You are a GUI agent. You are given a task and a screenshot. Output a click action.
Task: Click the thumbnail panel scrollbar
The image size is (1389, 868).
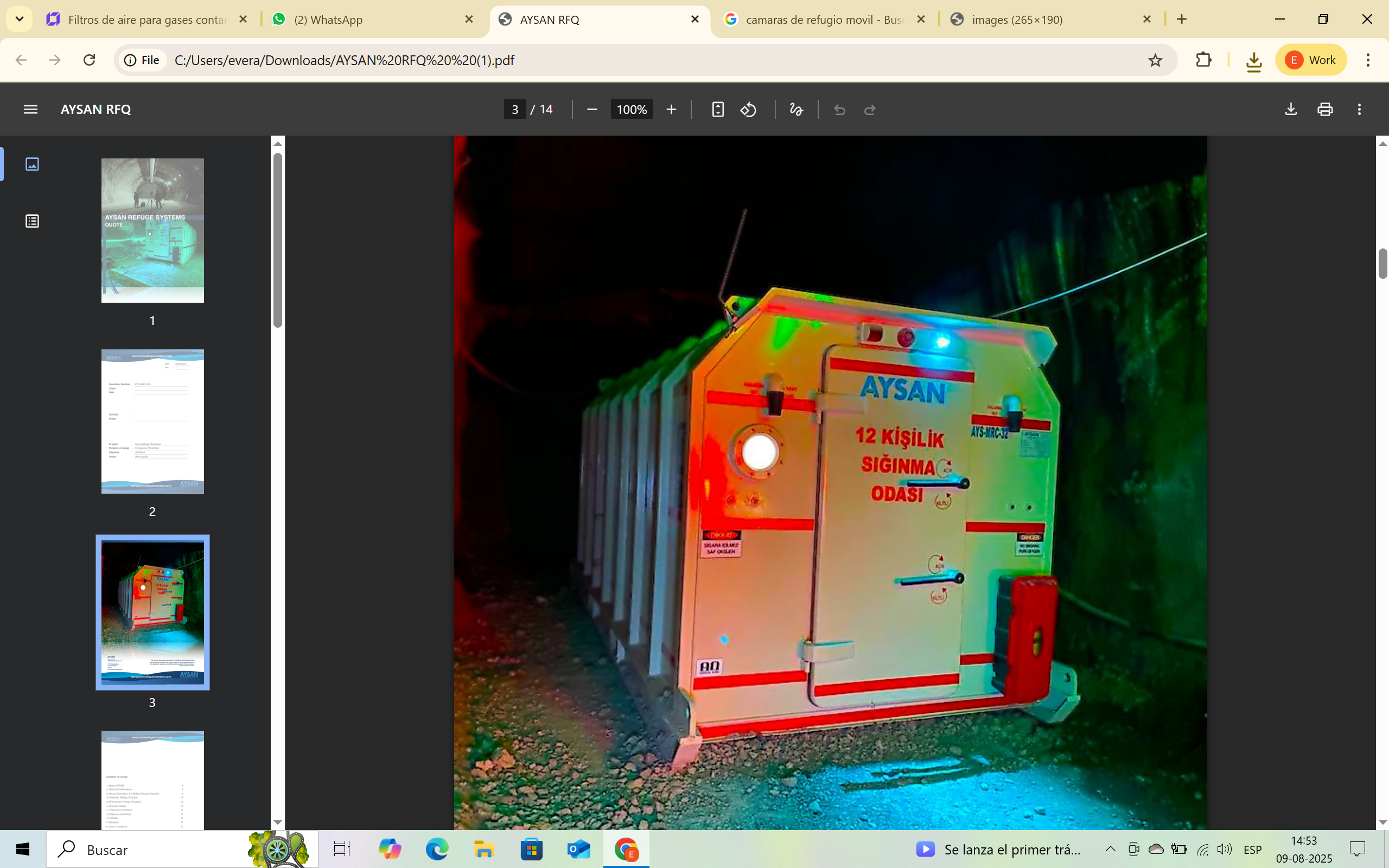(x=278, y=240)
